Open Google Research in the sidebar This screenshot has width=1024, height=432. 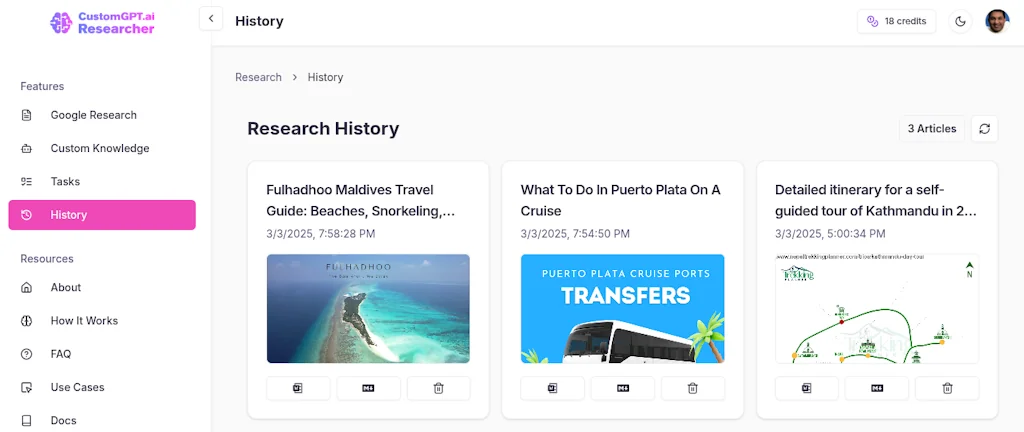coord(93,115)
